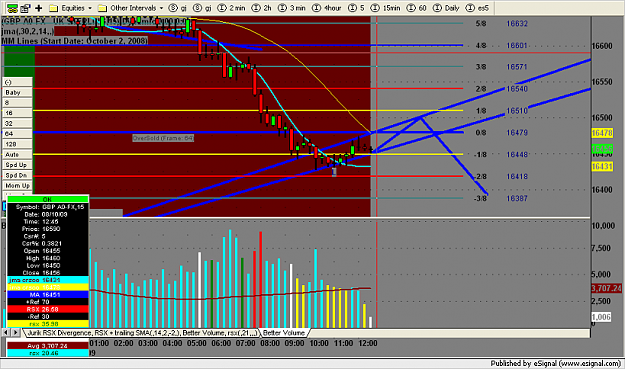Click the yellow rsx 35.98 row
Screen dimensions: 625x369
coord(48,324)
